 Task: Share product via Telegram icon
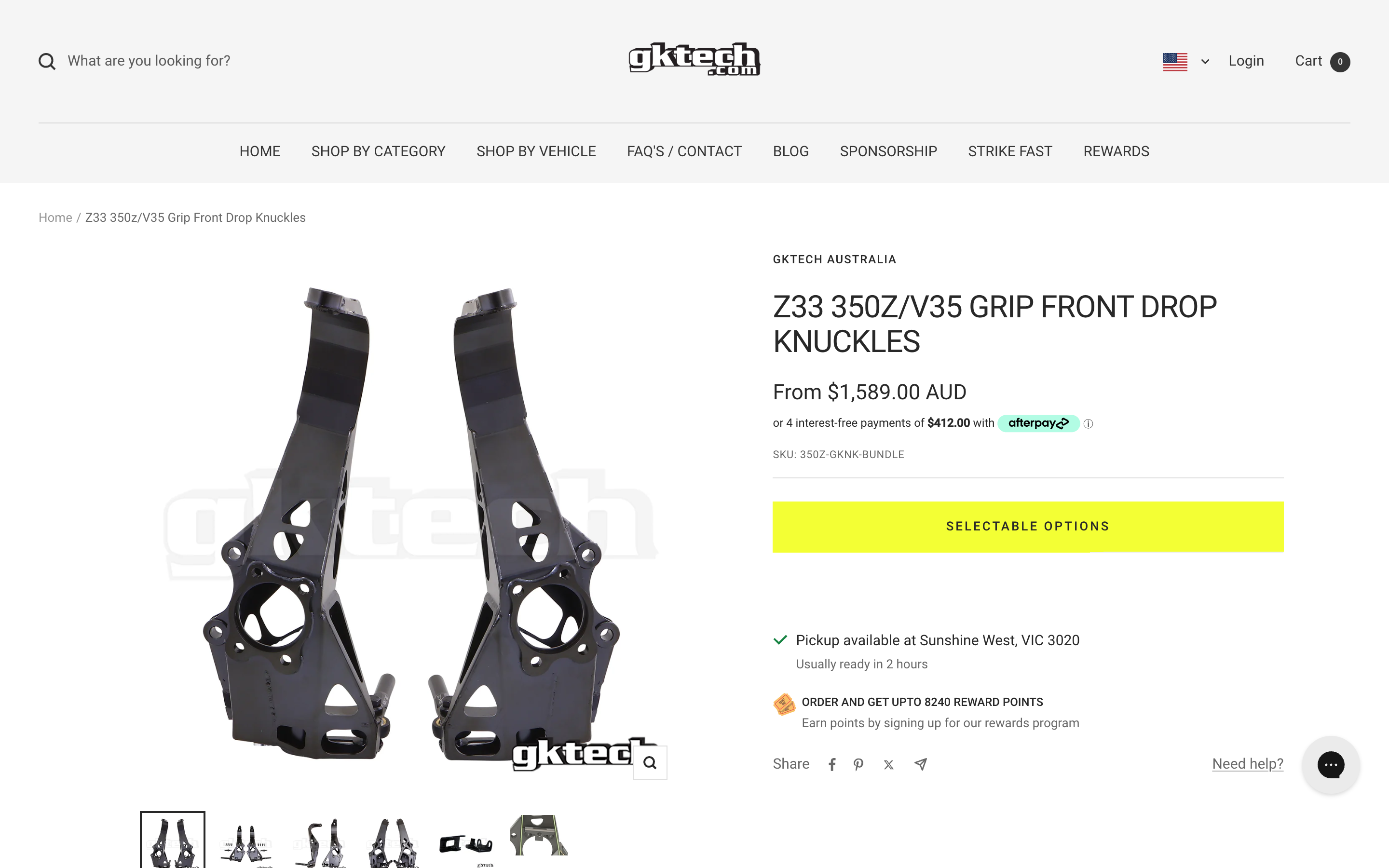coord(920,764)
